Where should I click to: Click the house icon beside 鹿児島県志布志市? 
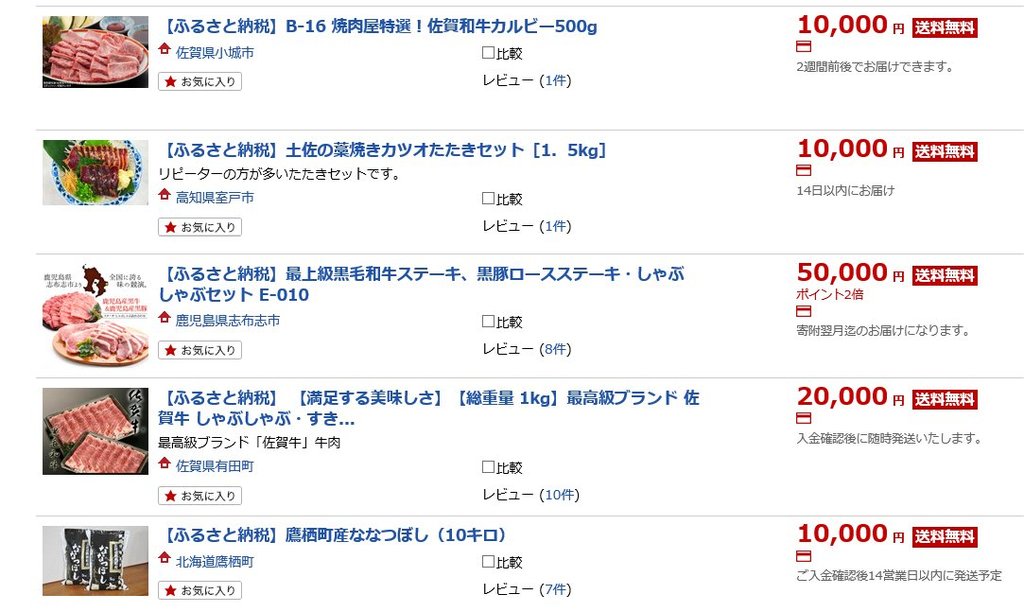tap(165, 319)
